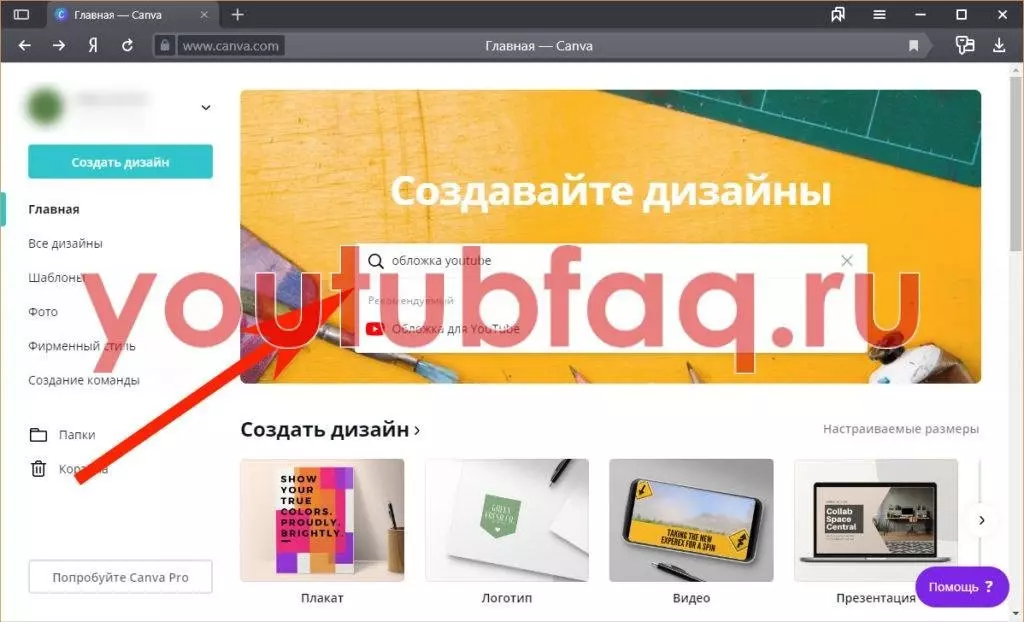Image resolution: width=1024 pixels, height=622 pixels.
Task: Open the Плакат design thumbnail
Action: 322,520
